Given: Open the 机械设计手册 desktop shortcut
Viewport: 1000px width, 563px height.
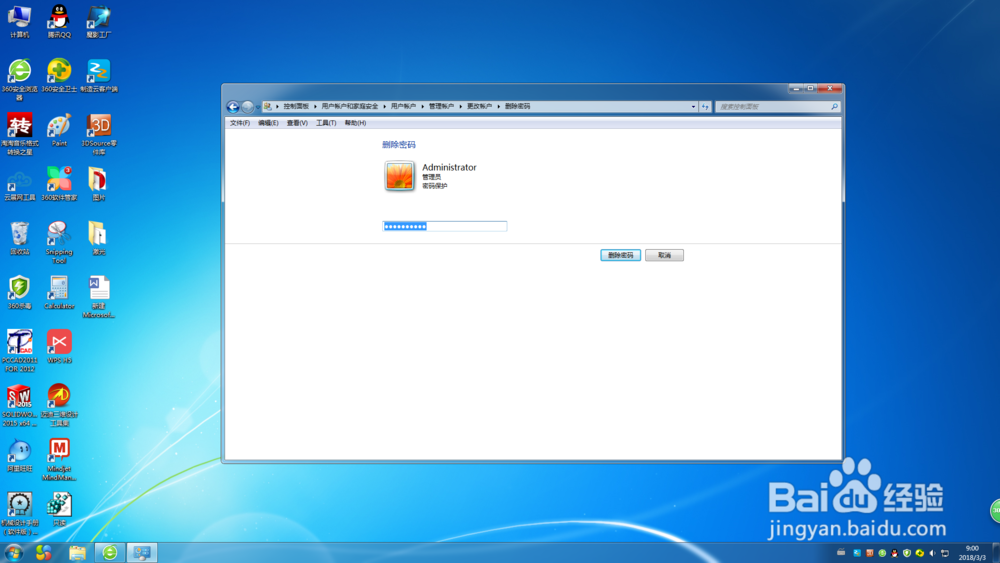Looking at the screenshot, I should pyautogui.click(x=20, y=513).
